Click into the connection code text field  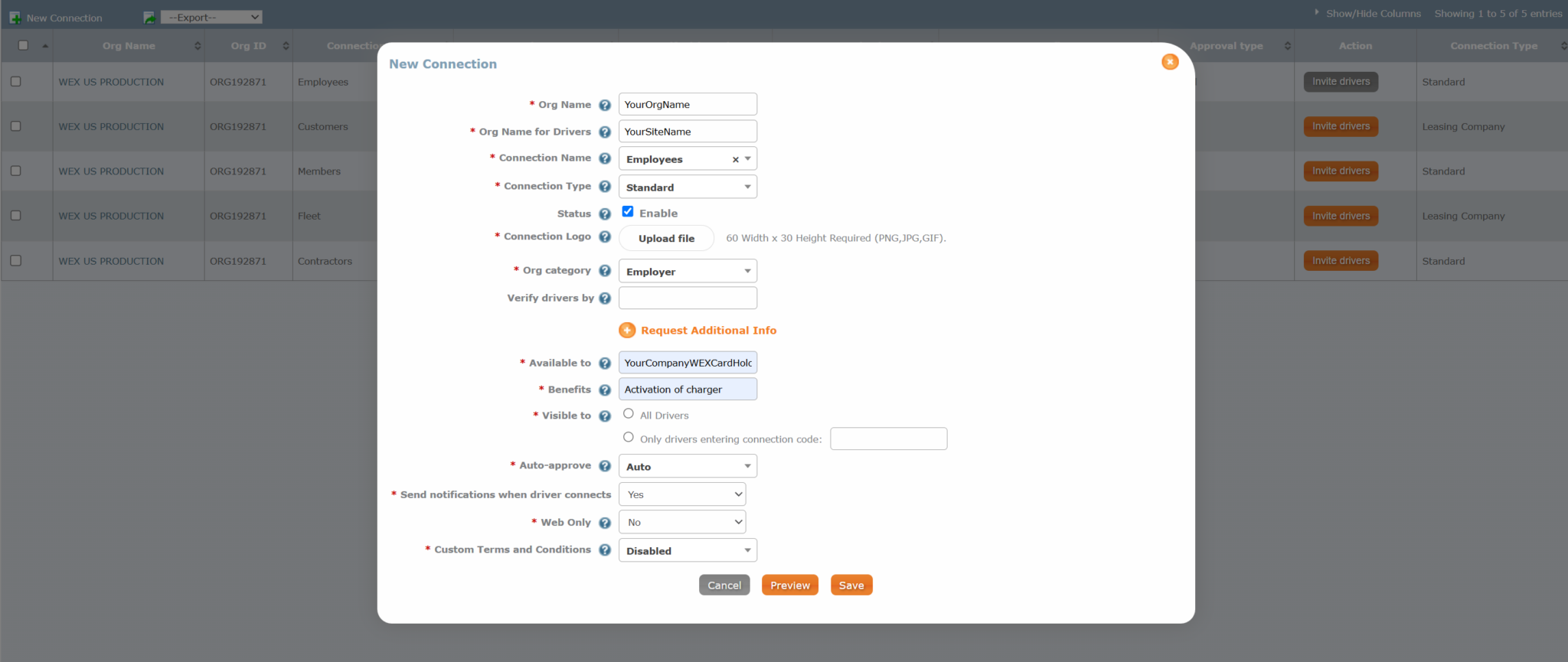(x=888, y=439)
